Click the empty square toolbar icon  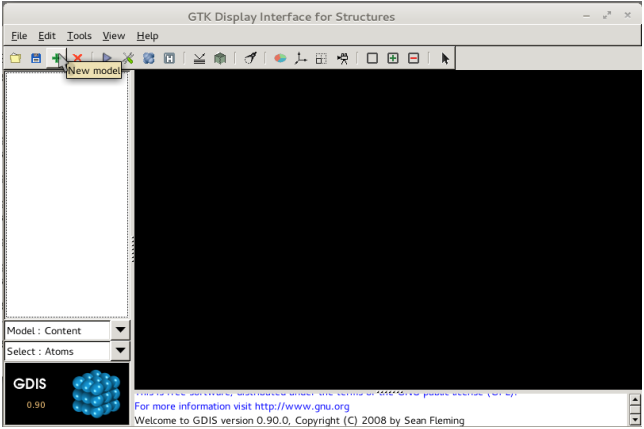tap(372, 58)
